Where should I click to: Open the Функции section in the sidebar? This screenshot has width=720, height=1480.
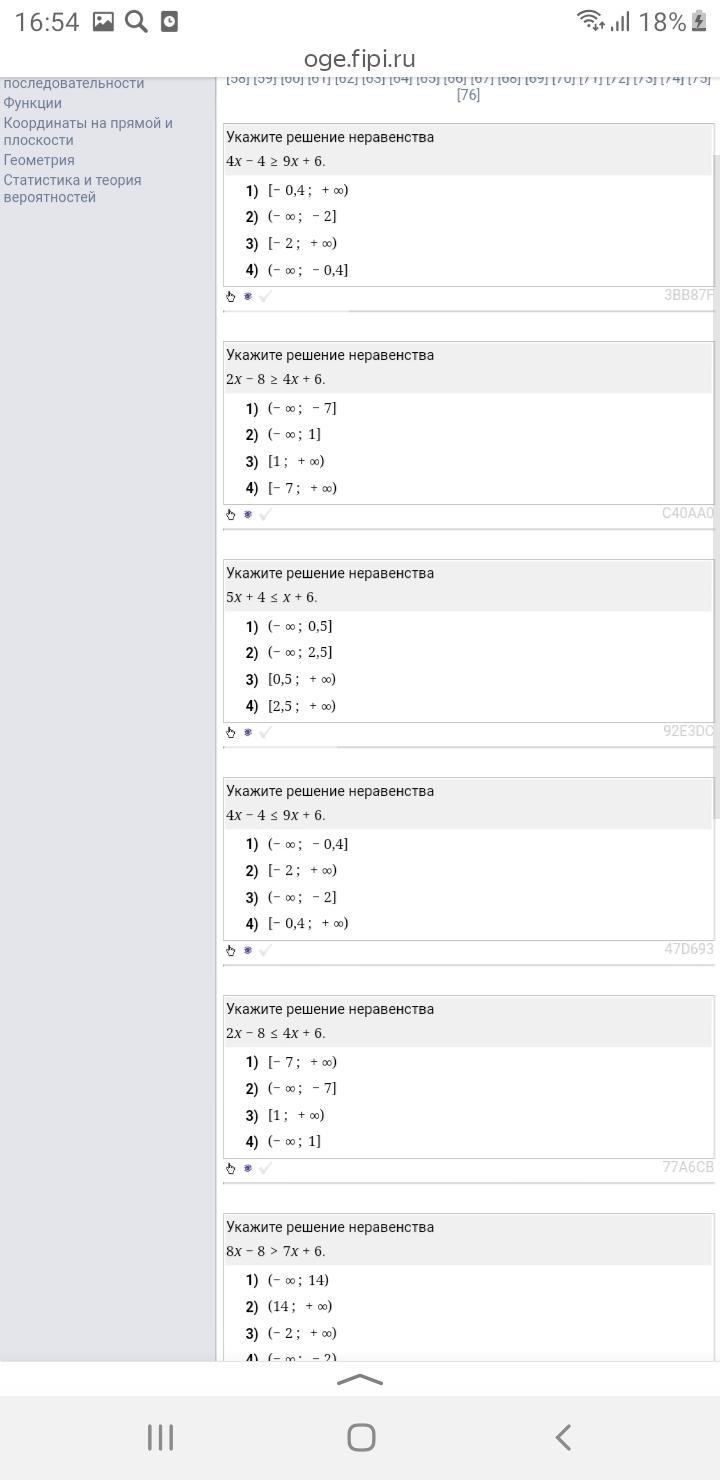(x=33, y=103)
